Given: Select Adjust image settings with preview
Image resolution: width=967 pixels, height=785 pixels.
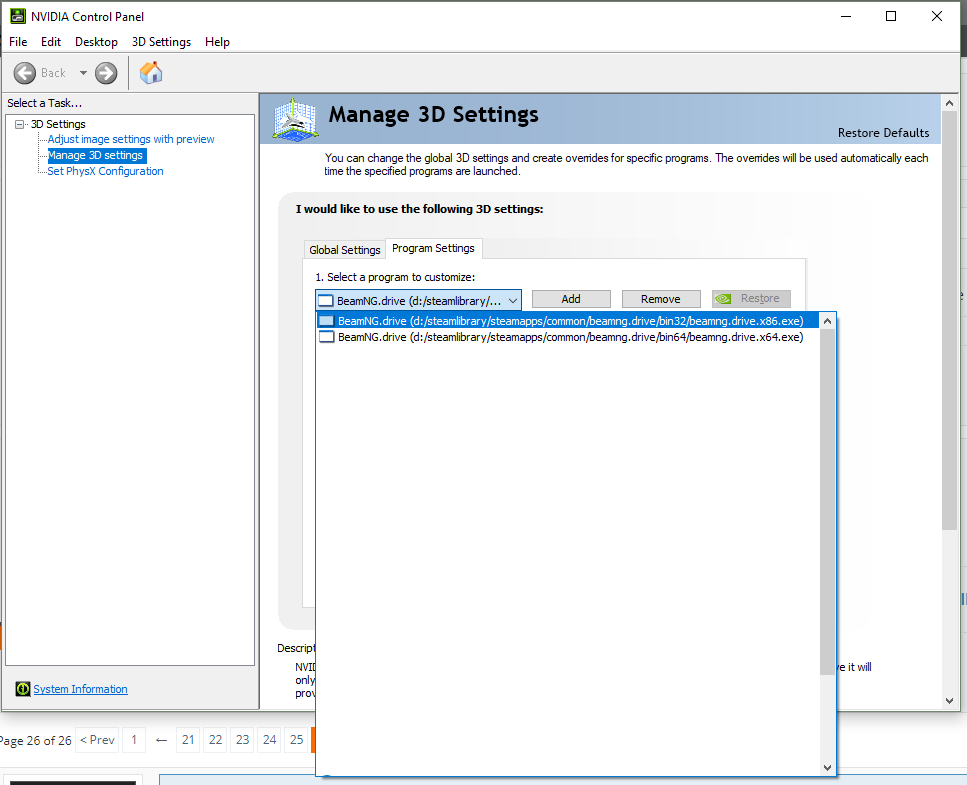Looking at the screenshot, I should [x=131, y=139].
